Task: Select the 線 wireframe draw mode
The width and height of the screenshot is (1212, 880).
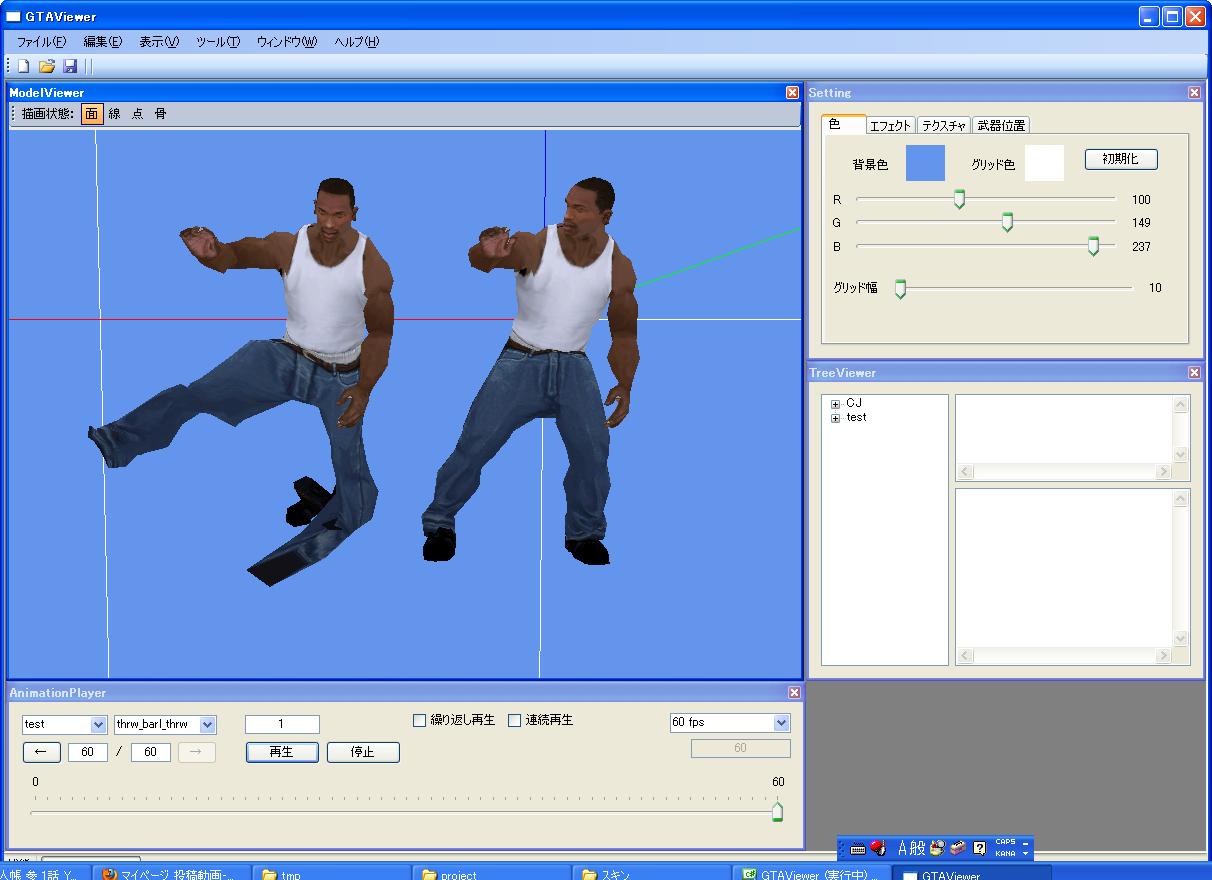Action: (x=114, y=114)
